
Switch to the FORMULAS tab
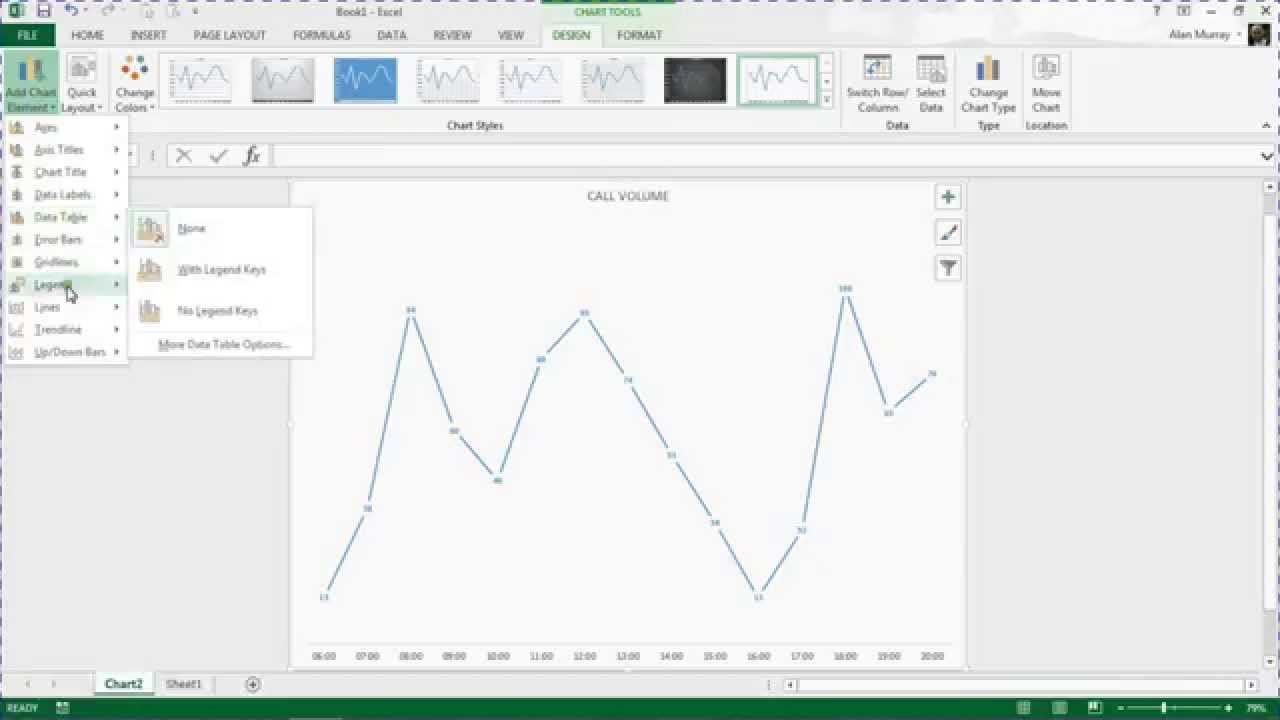click(321, 35)
